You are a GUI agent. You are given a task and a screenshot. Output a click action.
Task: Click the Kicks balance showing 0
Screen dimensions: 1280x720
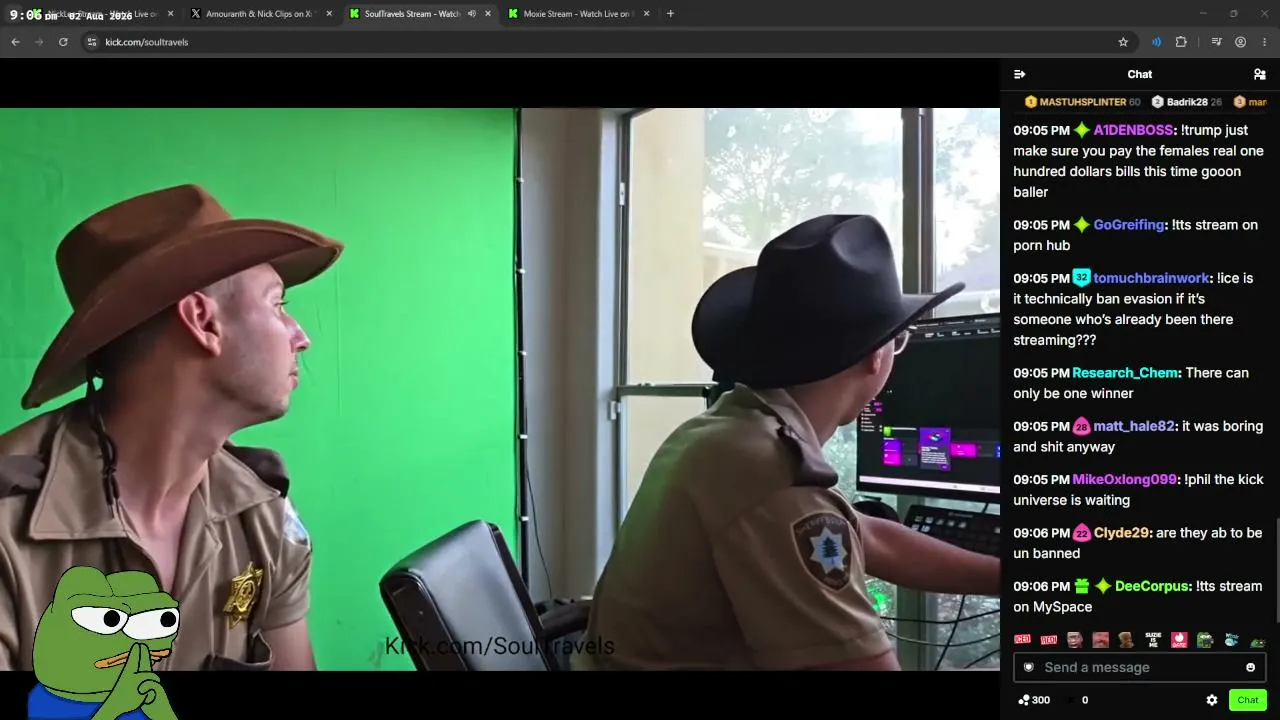coord(1079,700)
